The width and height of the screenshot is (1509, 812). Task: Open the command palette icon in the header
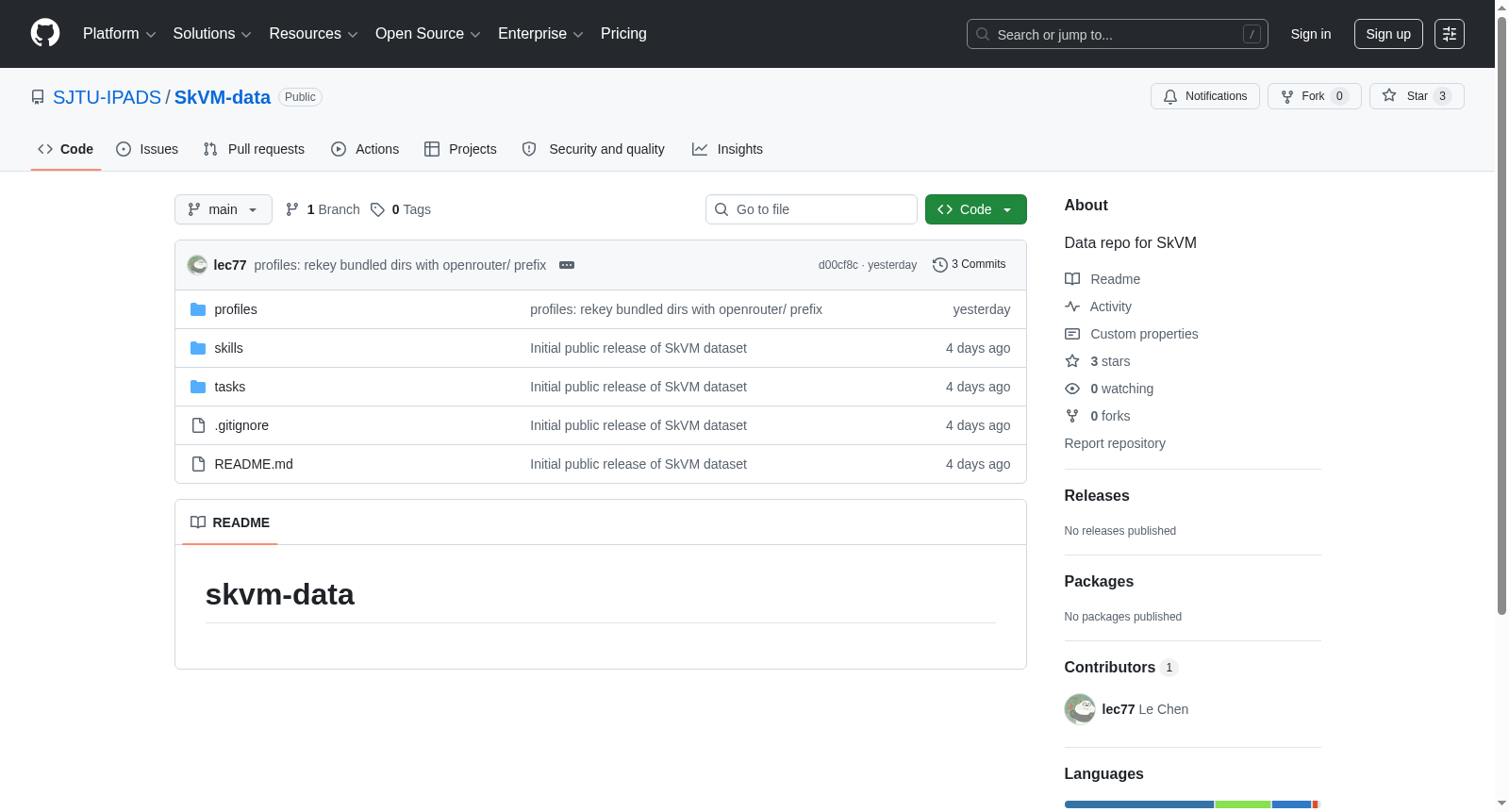point(1449,34)
